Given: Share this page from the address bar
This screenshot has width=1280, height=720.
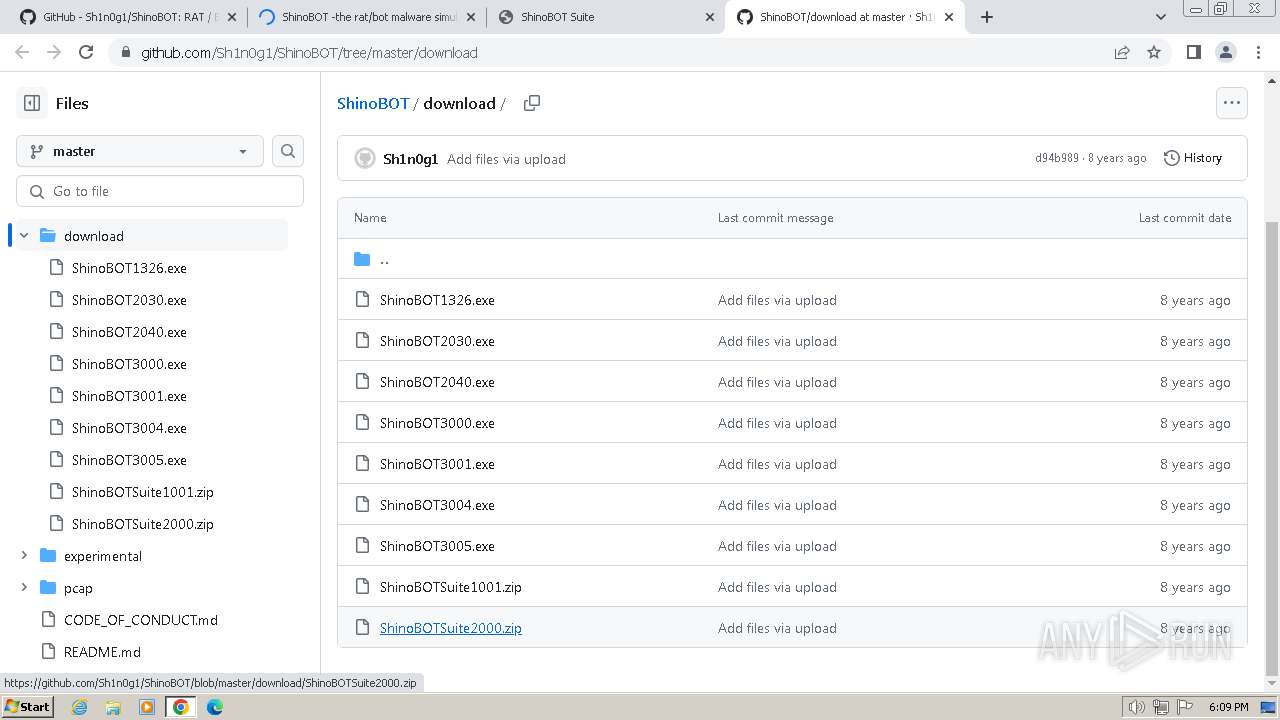Looking at the screenshot, I should [x=1122, y=52].
